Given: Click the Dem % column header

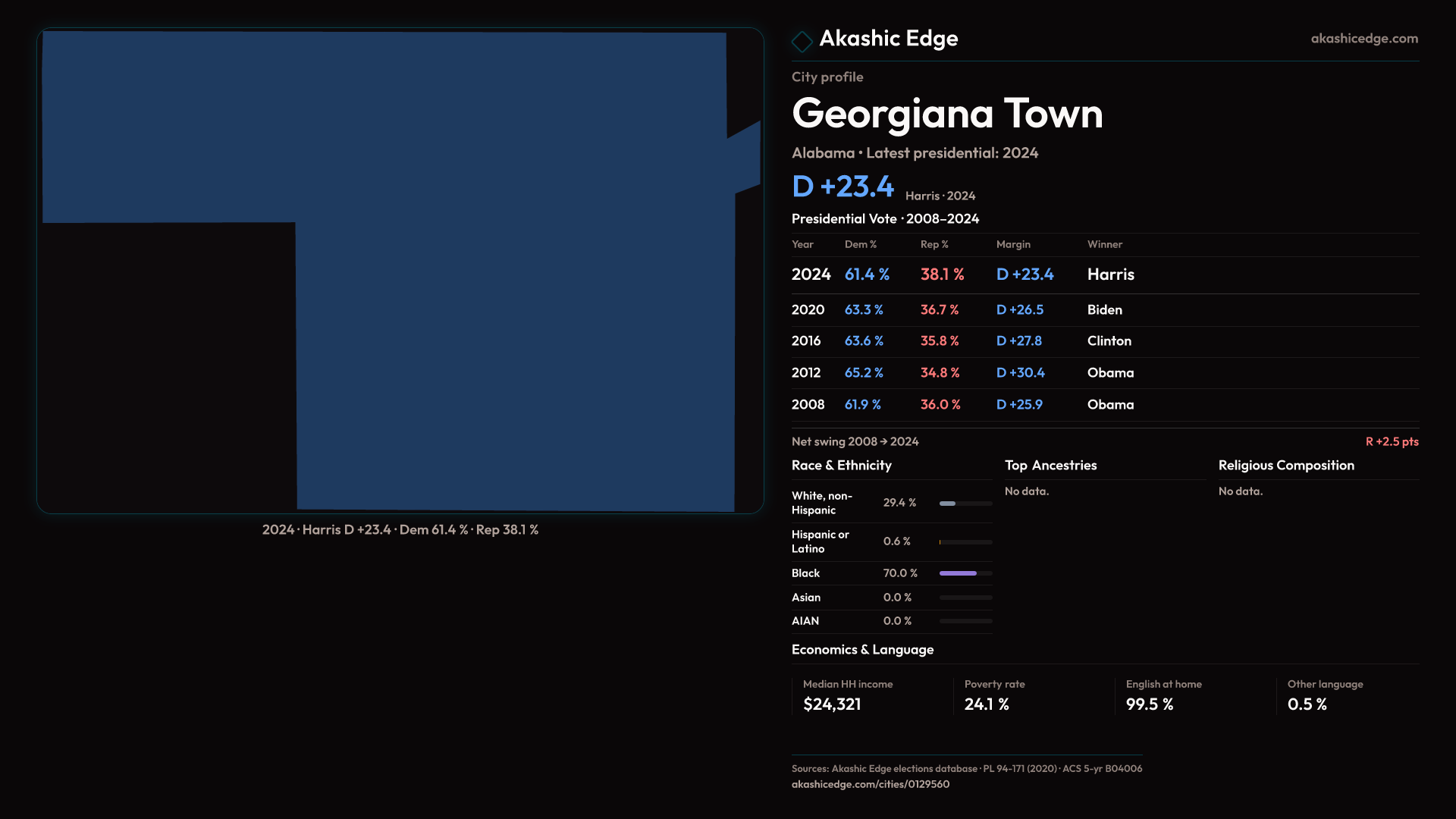Looking at the screenshot, I should (x=860, y=244).
